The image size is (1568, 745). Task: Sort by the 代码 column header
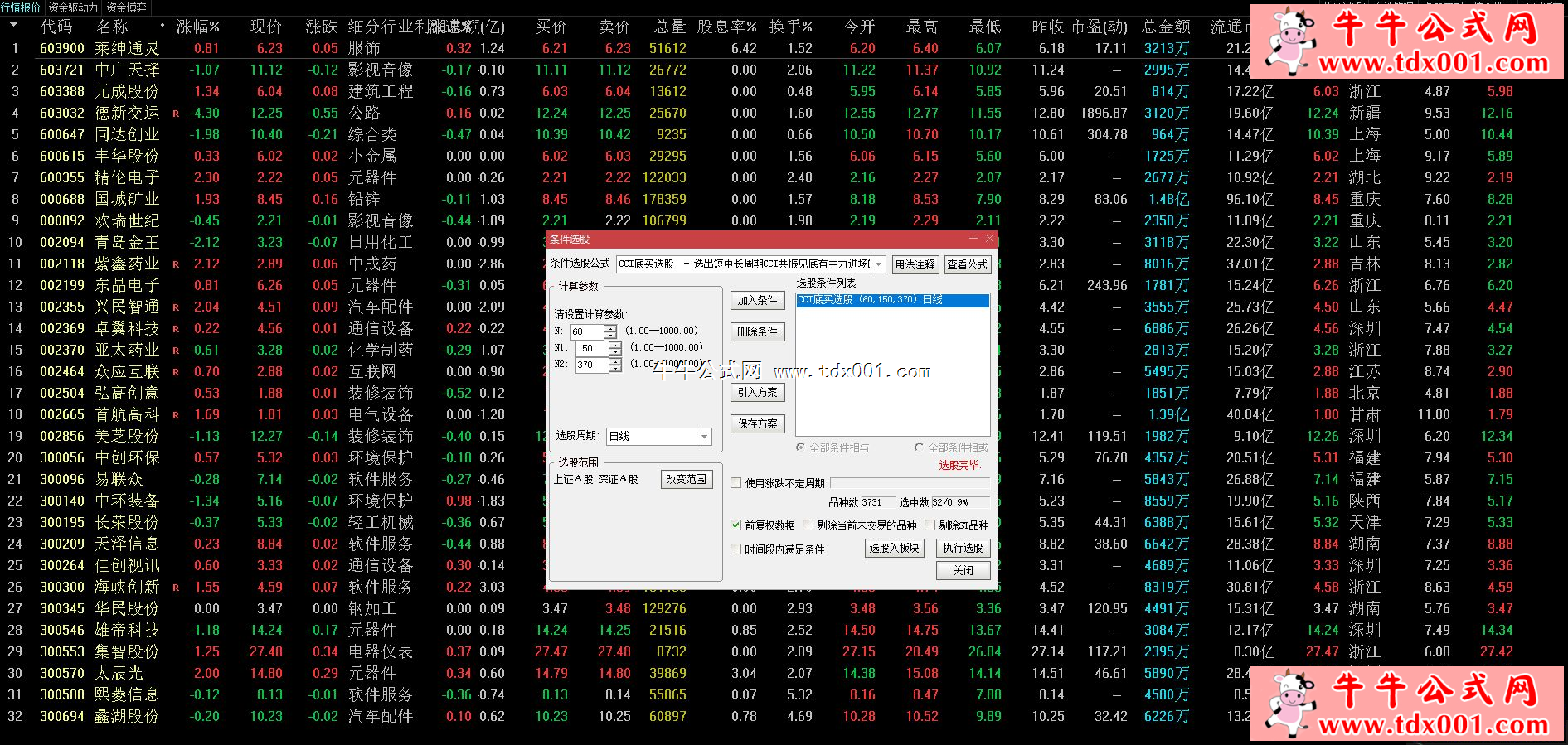click(x=56, y=27)
